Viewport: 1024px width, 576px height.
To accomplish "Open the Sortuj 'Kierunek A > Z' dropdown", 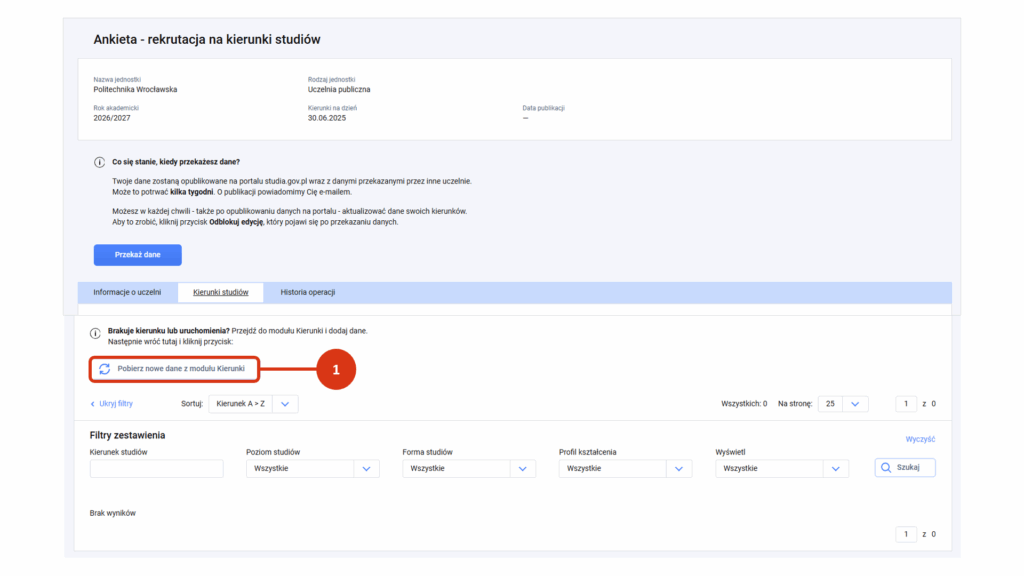I will 253,404.
